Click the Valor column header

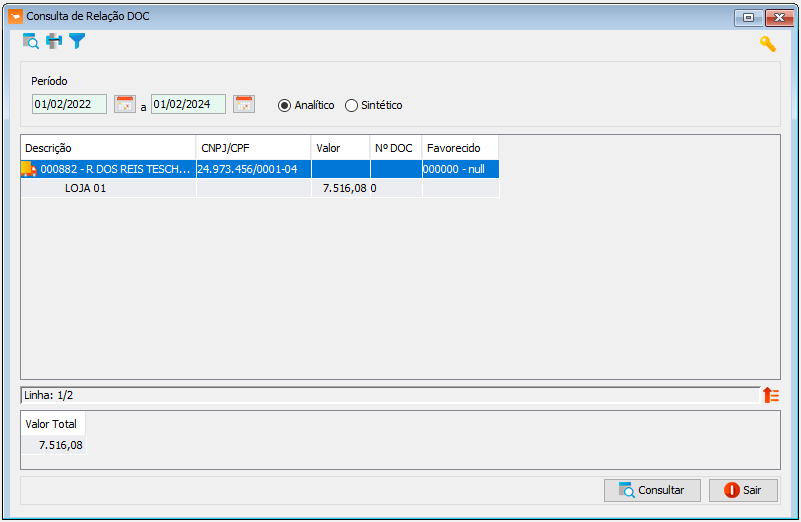coord(341,148)
